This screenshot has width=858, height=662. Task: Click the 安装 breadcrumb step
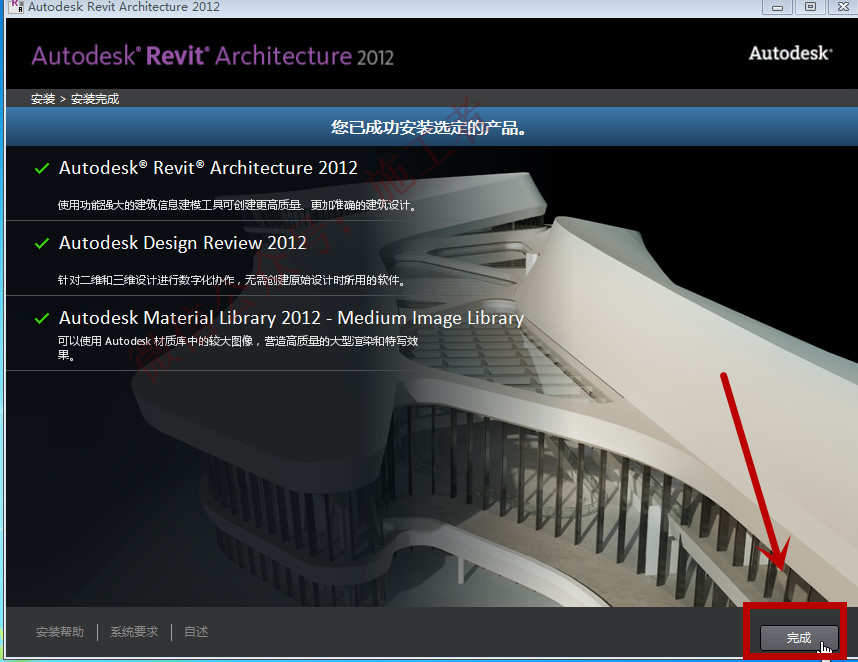pyautogui.click(x=43, y=98)
